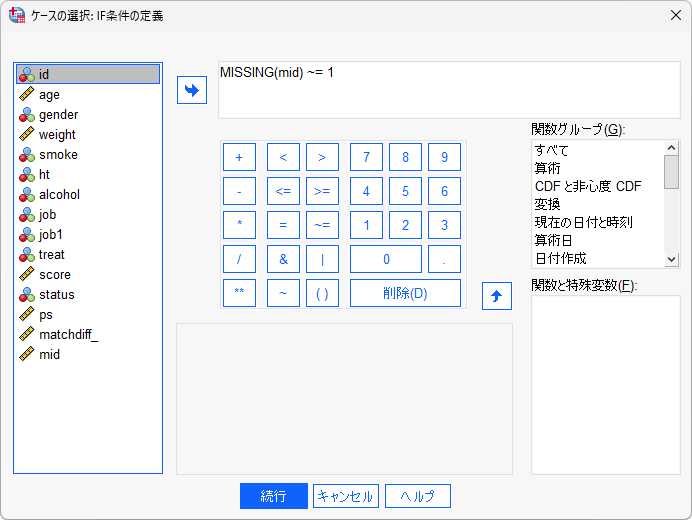Screen dimensions: 692x520
Task: Select the mid variable
Action: (x=49, y=355)
